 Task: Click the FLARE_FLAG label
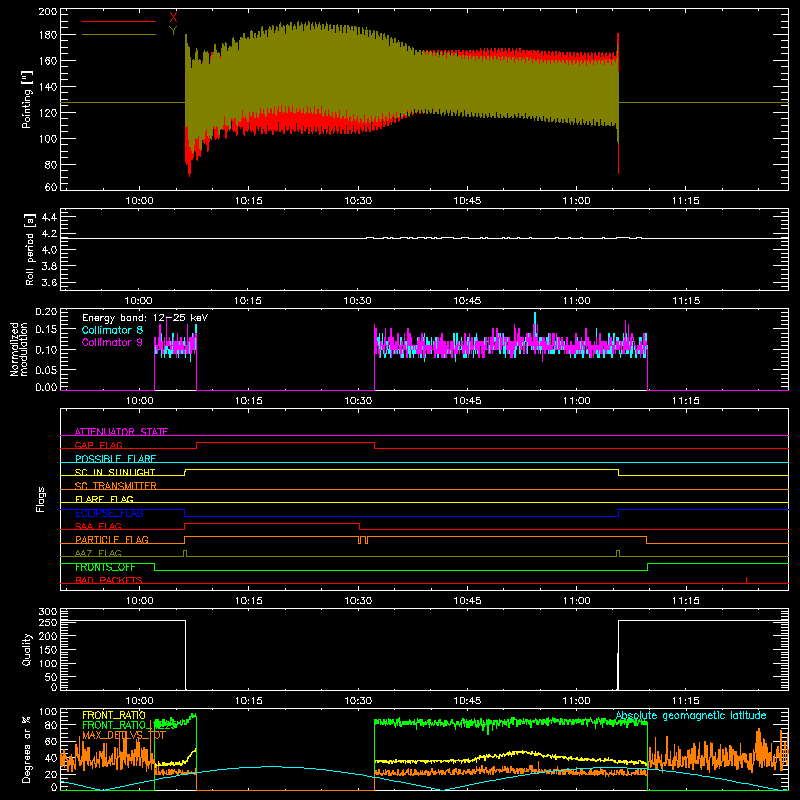(104, 499)
